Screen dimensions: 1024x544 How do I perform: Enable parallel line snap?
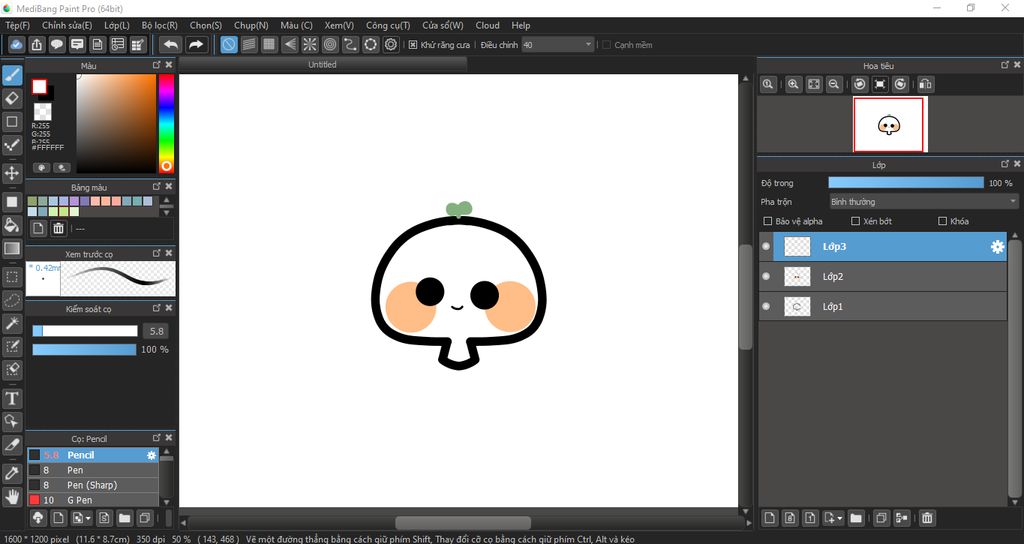click(x=249, y=44)
